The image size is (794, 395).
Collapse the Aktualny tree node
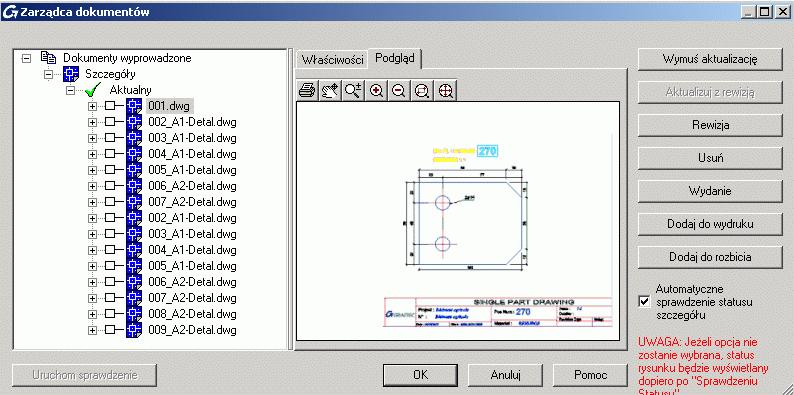pyautogui.click(x=71, y=91)
